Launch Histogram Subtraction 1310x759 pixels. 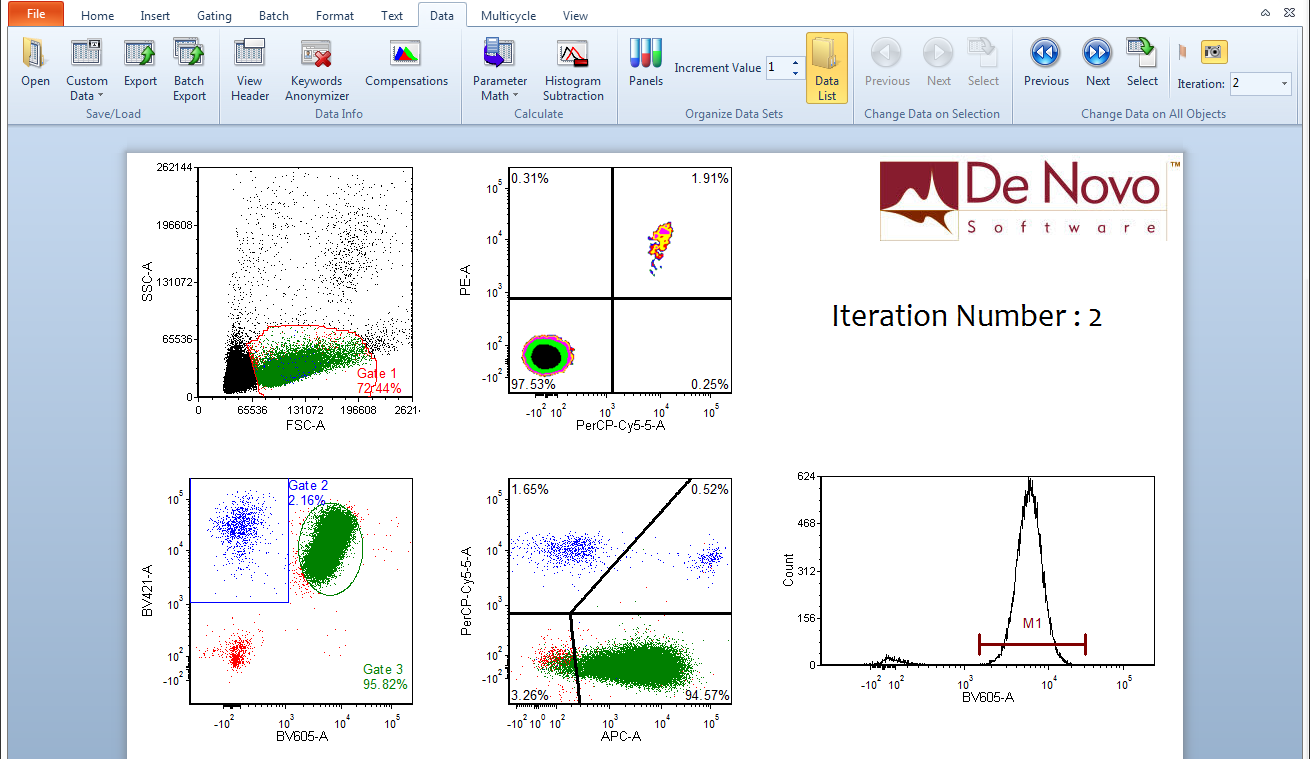[573, 69]
